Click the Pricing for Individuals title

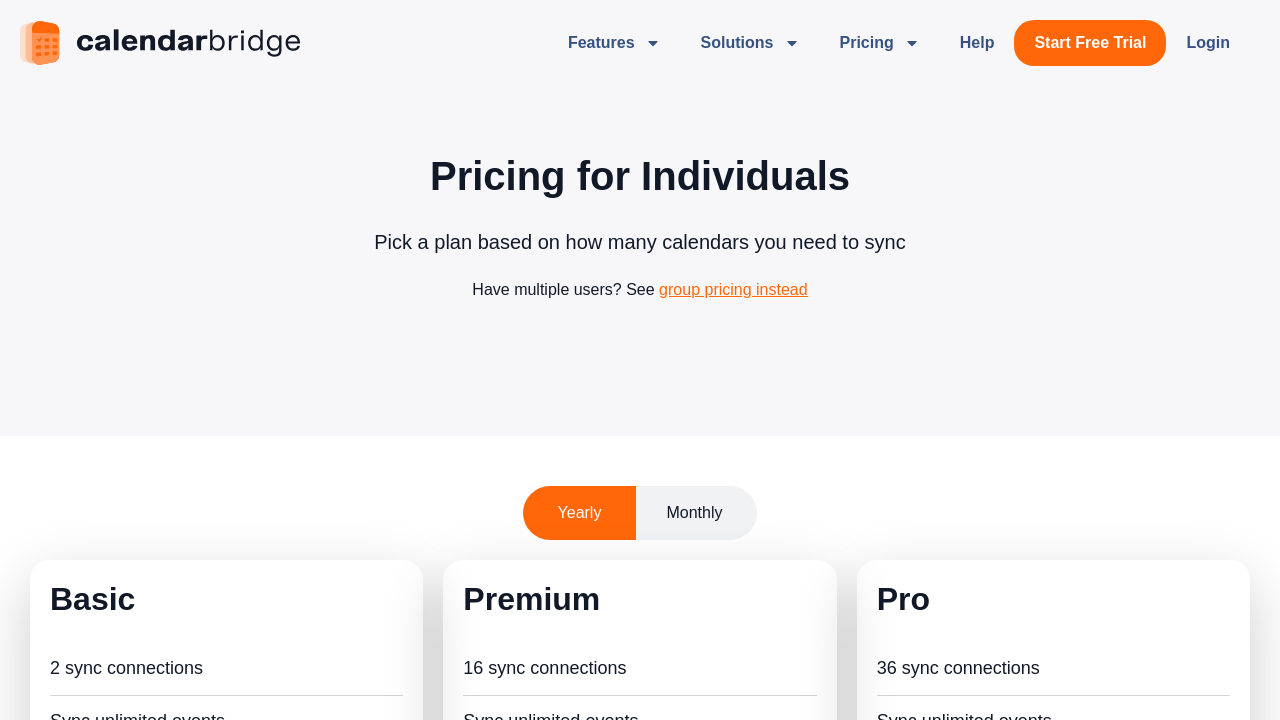coord(640,177)
